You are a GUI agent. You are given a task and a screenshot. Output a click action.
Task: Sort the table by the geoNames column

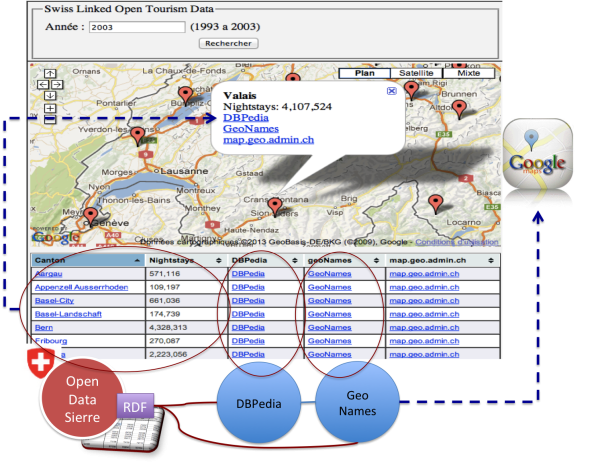click(344, 260)
